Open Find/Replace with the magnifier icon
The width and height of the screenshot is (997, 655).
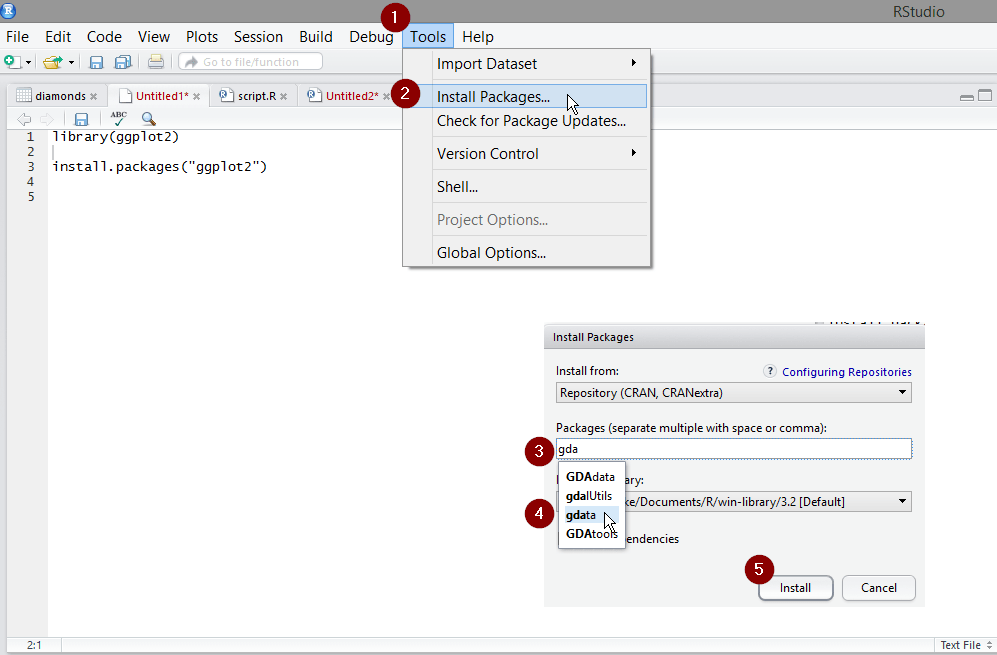pyautogui.click(x=149, y=119)
